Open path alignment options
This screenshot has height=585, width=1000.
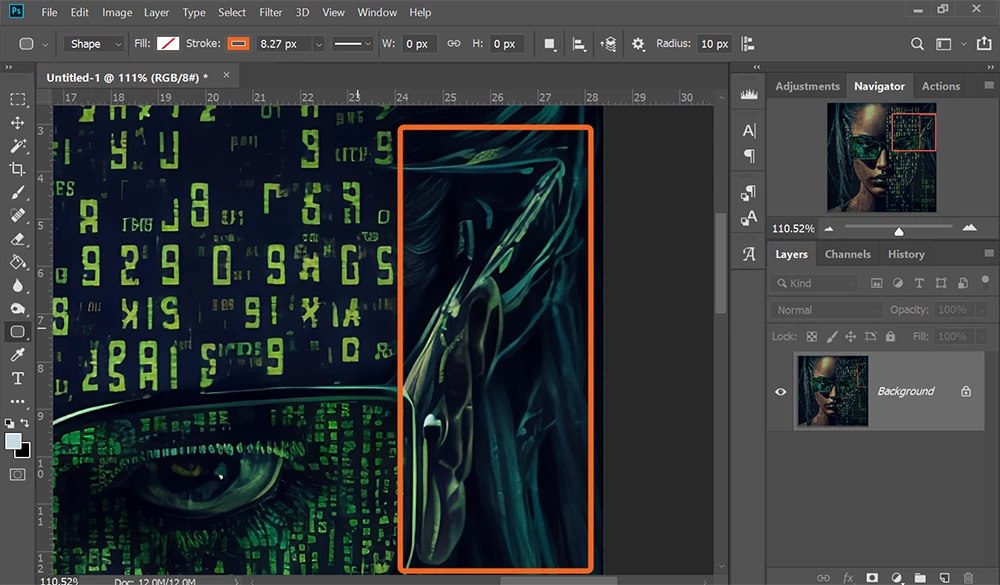[578, 44]
